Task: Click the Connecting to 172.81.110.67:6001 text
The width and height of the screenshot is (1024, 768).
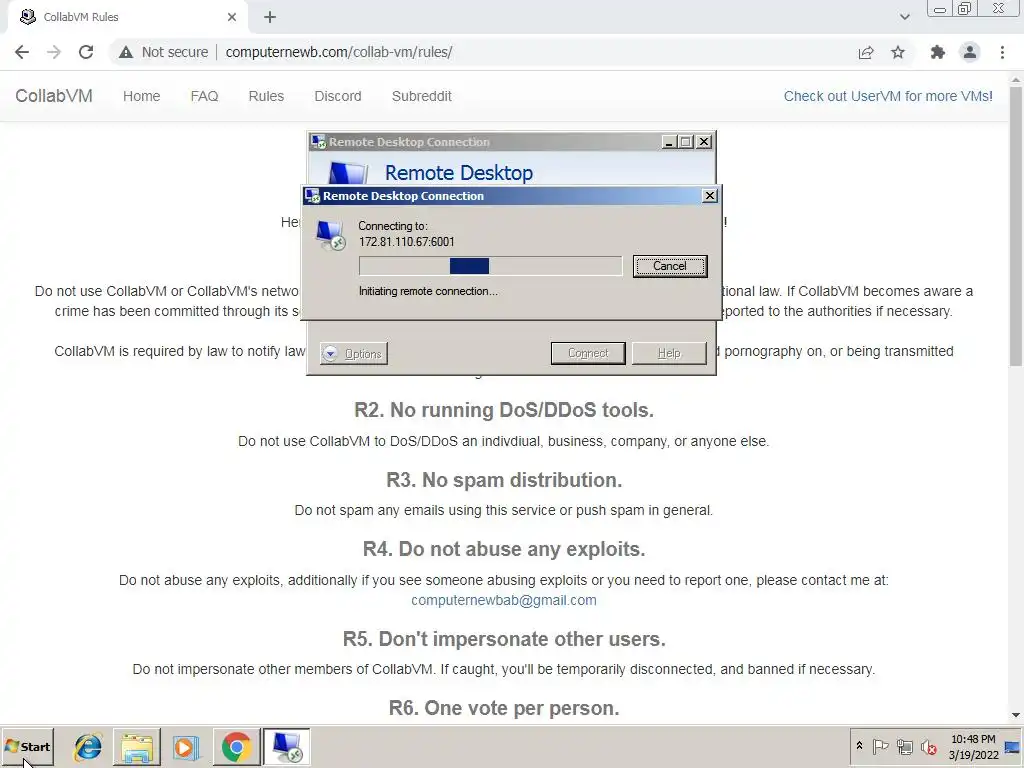Action: click(406, 234)
